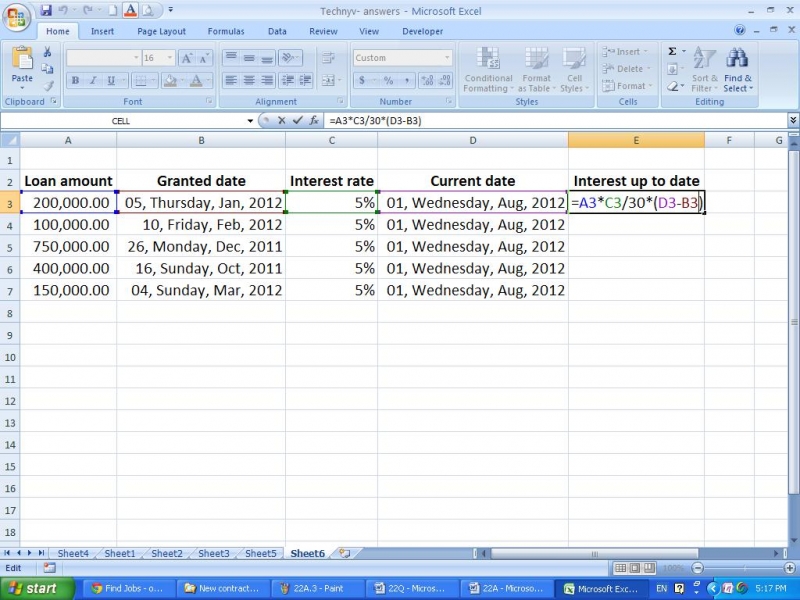Viewport: 800px width, 600px height.
Task: Click the Insert Worksheet tab icon
Action: click(345, 553)
